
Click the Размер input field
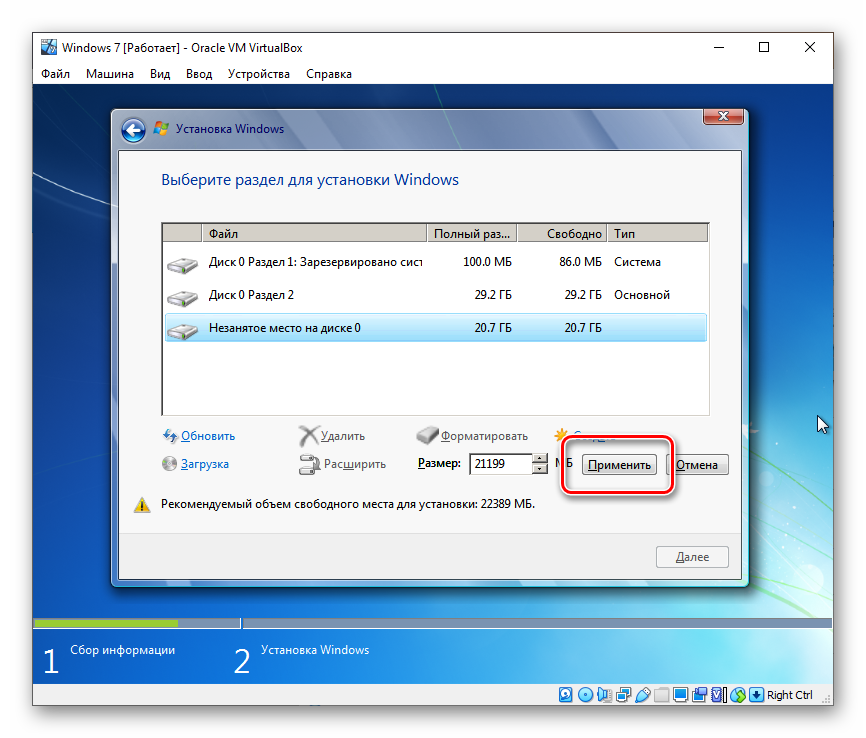tap(501, 463)
